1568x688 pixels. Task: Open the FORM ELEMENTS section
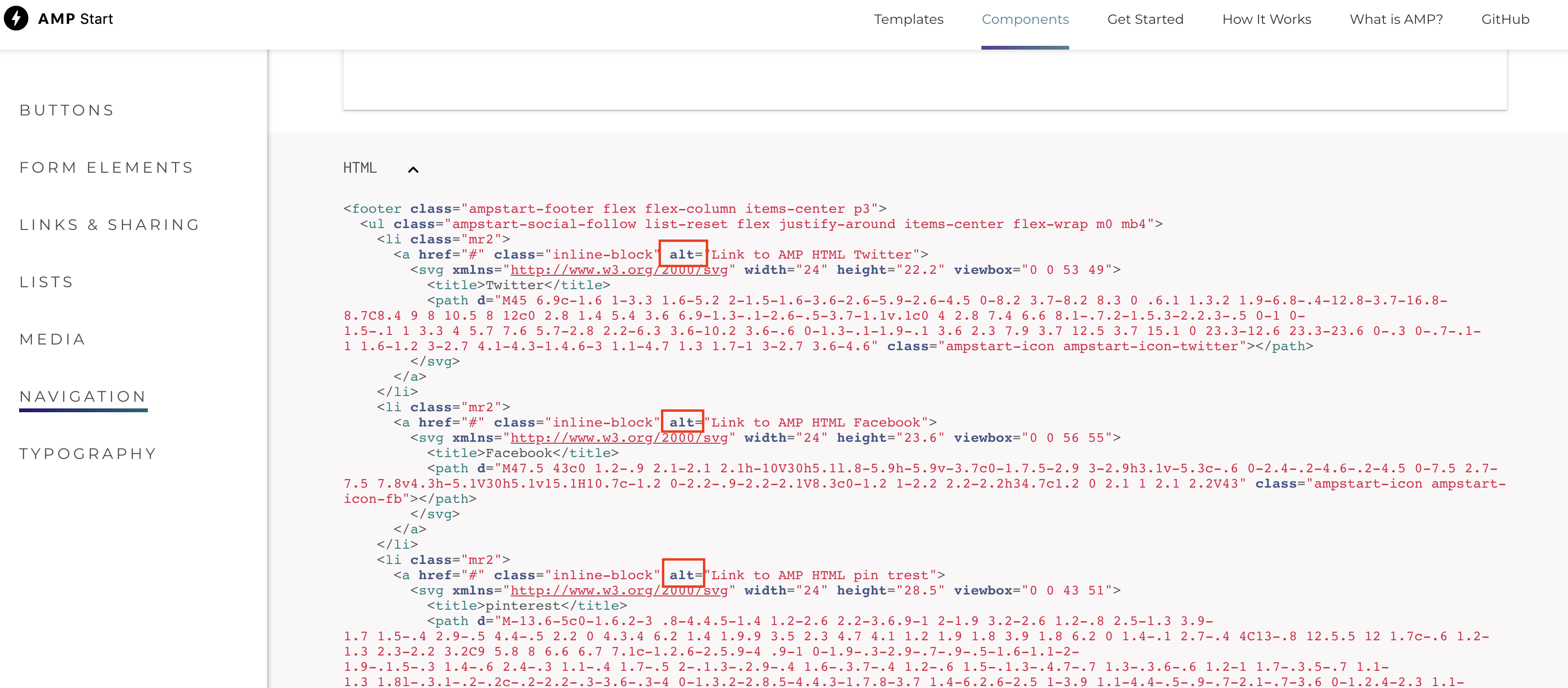click(106, 167)
